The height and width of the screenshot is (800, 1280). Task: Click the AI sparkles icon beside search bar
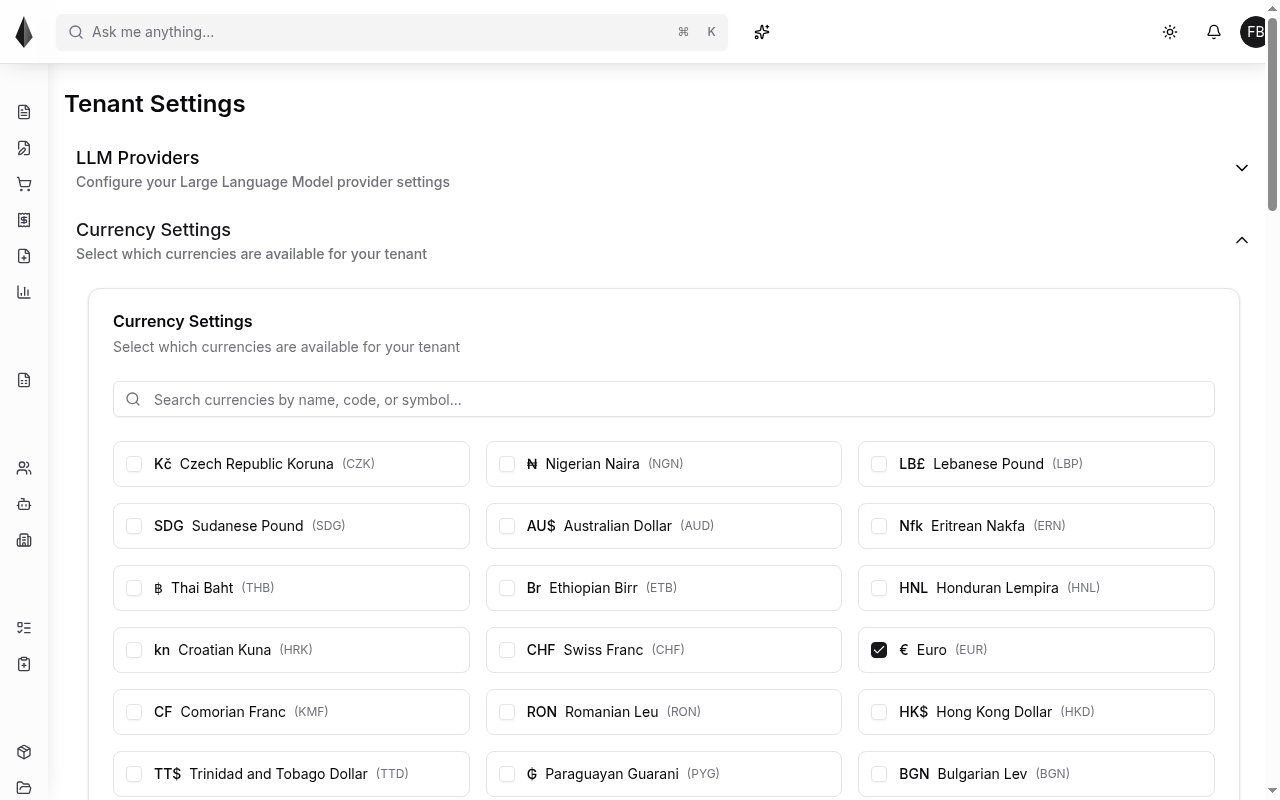click(x=762, y=32)
